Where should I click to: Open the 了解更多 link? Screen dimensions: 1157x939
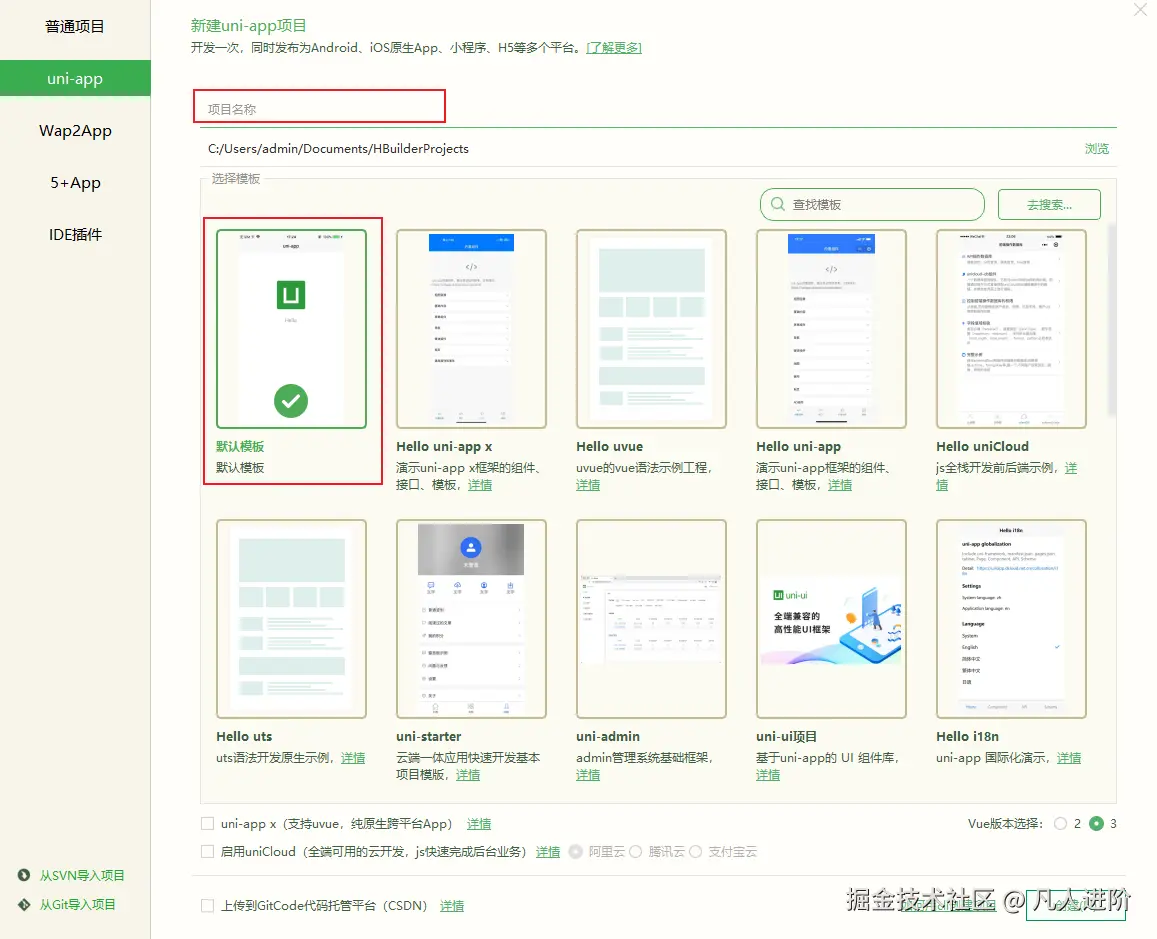click(614, 48)
